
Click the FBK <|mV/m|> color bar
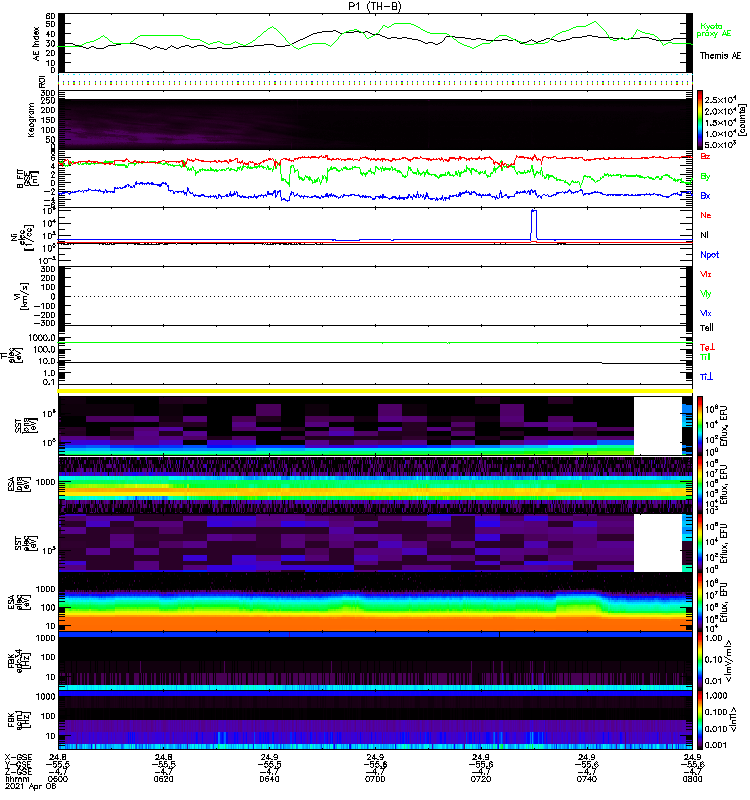701,661
